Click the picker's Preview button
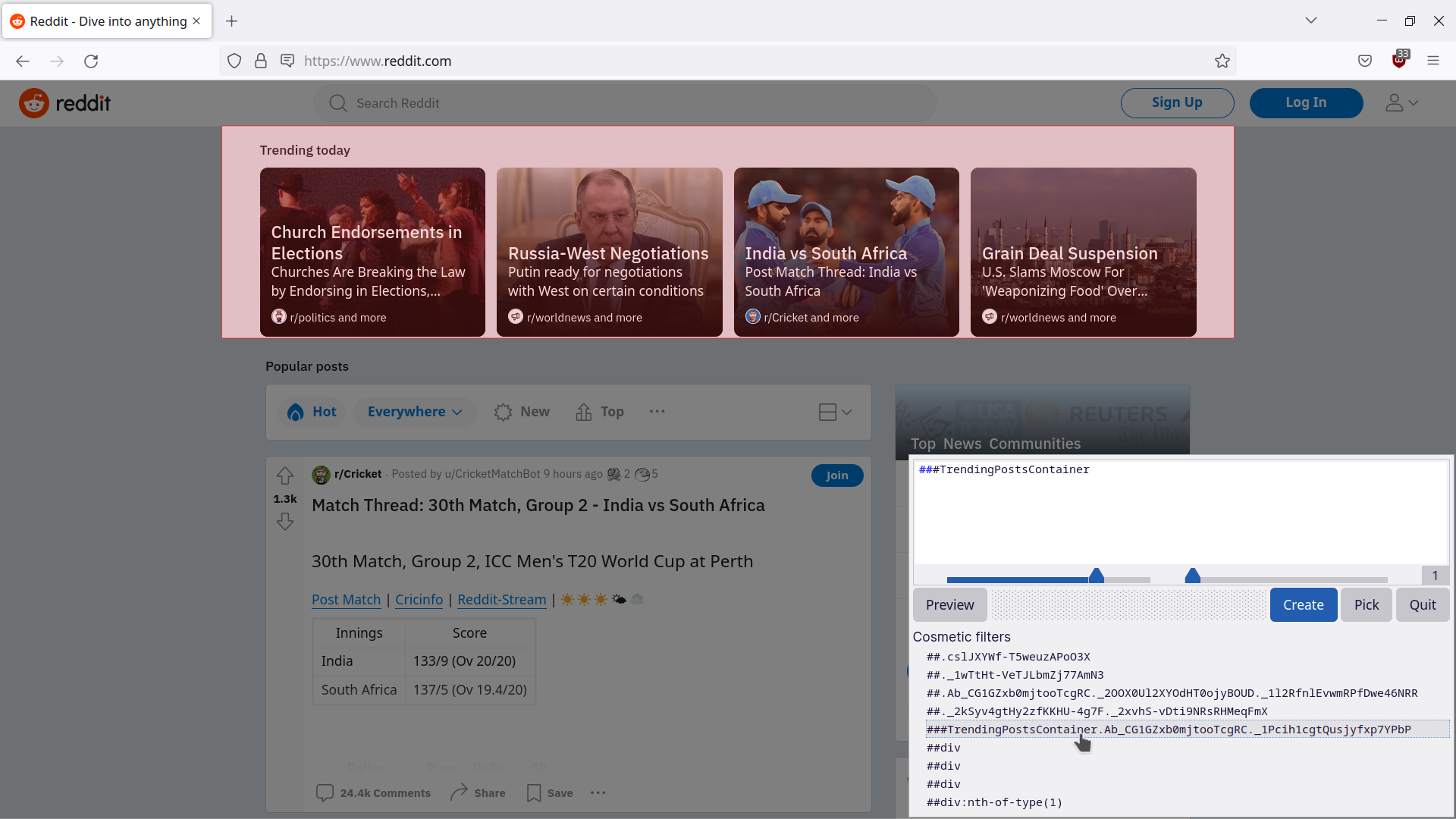 tap(949, 605)
